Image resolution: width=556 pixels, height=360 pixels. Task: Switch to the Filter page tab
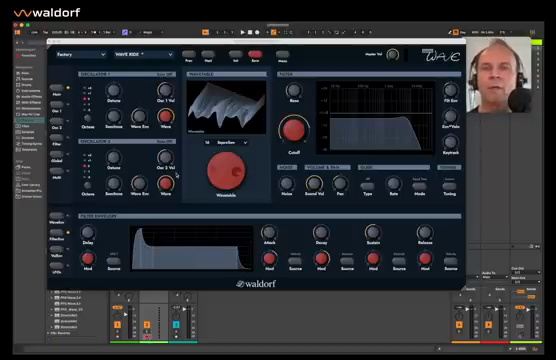pos(57,137)
